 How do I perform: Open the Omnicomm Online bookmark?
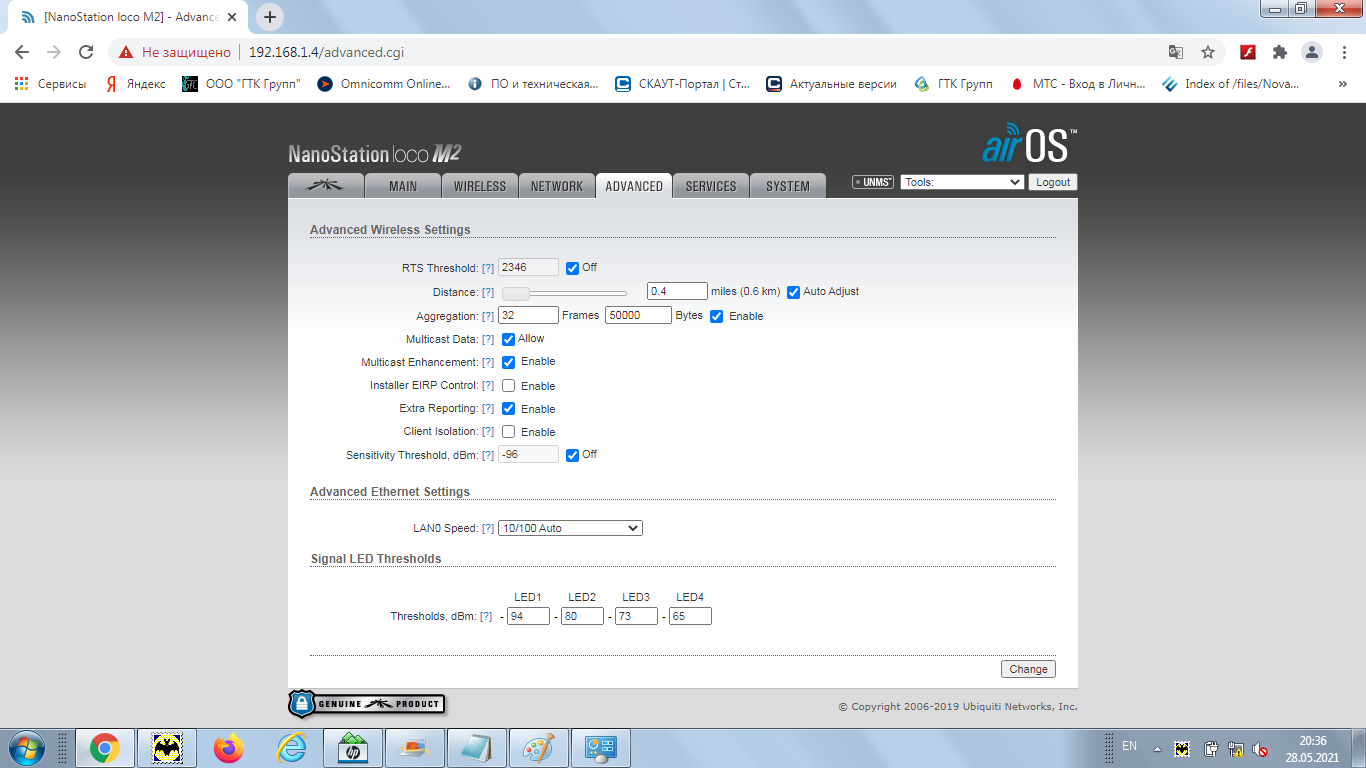point(384,84)
